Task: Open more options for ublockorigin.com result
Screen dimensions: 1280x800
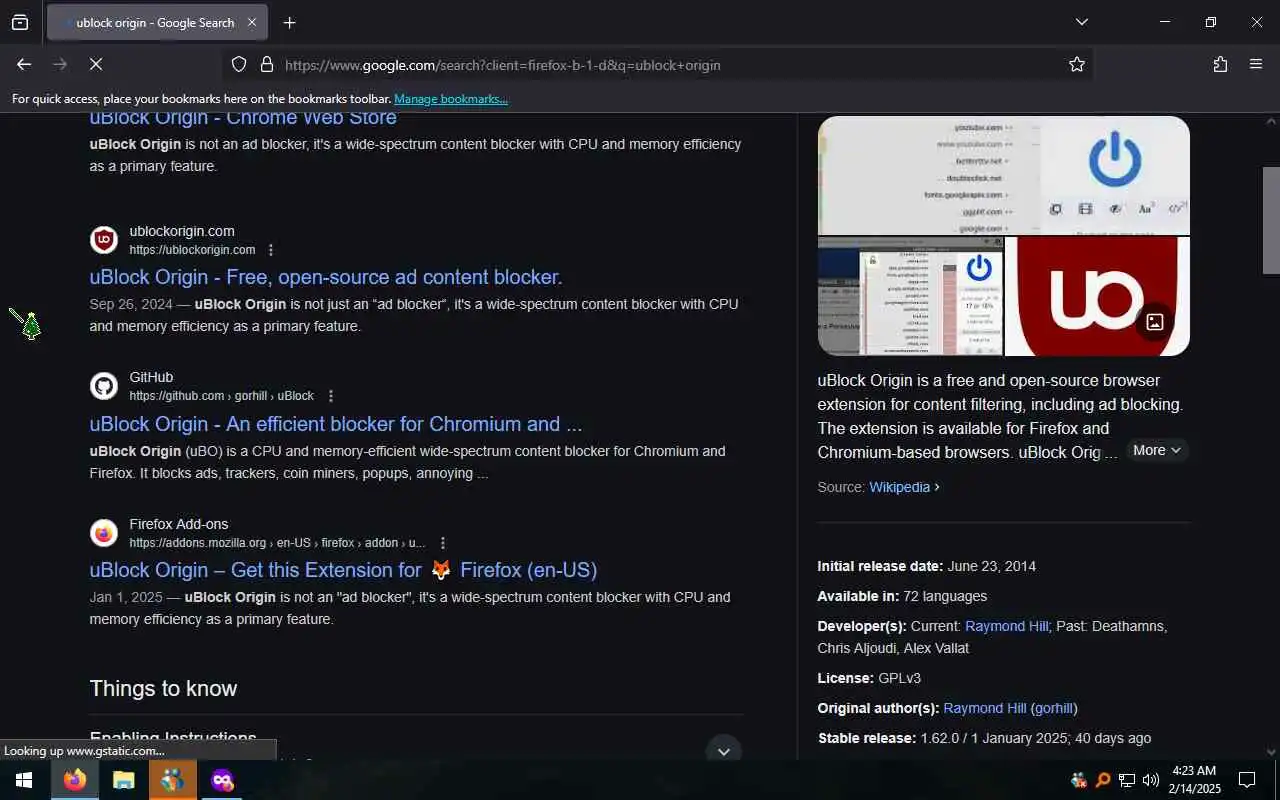Action: [270, 250]
